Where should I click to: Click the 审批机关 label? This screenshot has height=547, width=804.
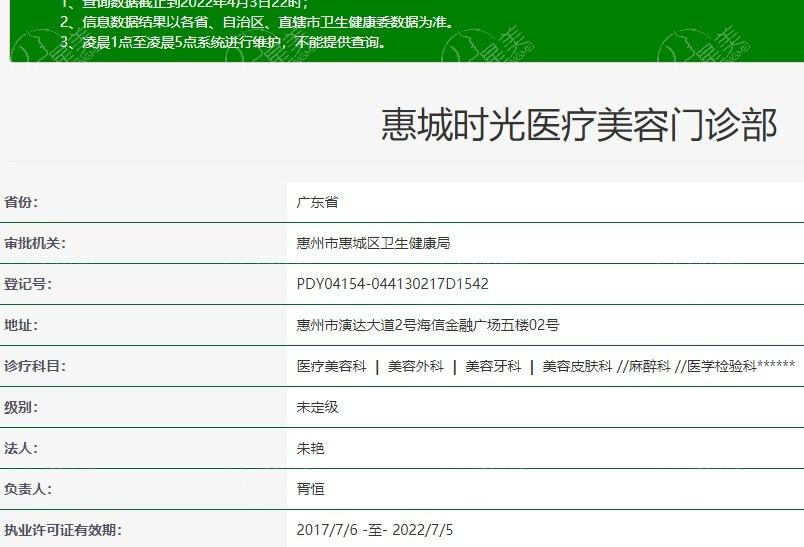(35, 243)
